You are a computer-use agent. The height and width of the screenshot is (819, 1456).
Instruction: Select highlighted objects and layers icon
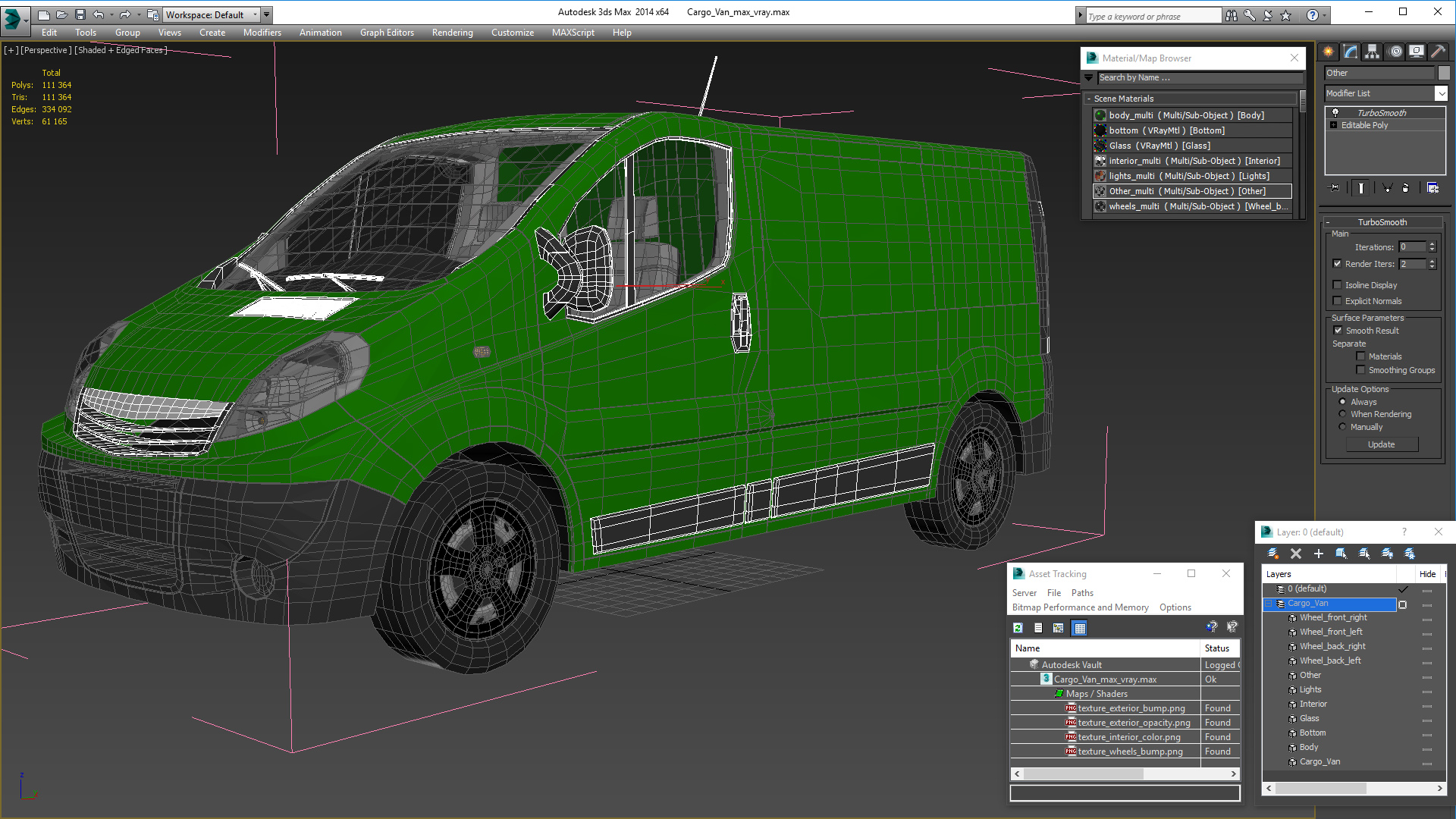click(1341, 554)
